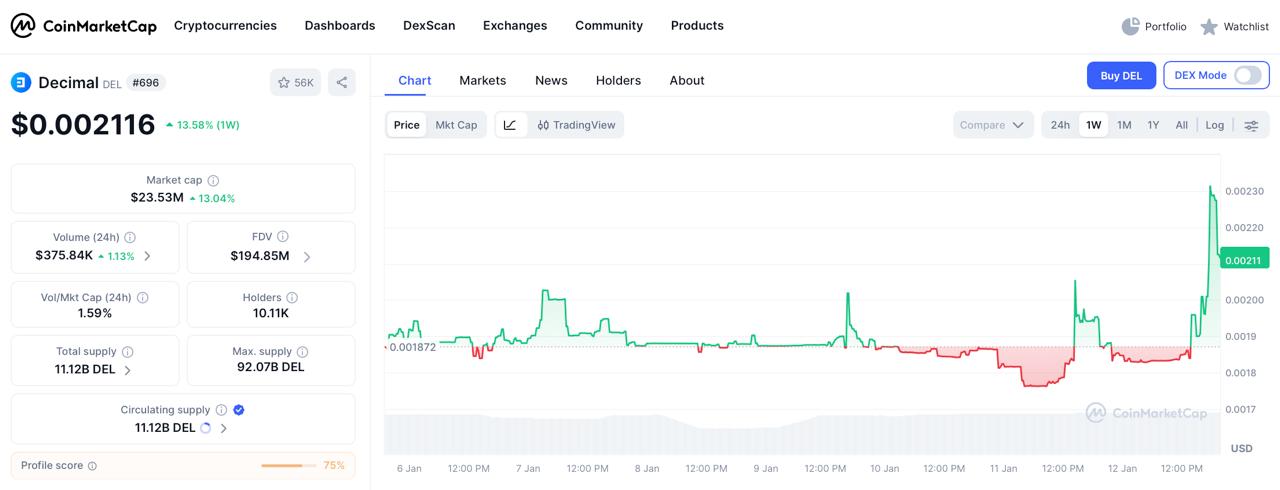Screen dimensions: 1280x490
Task: Select the 1M time range
Action: pos(1124,125)
